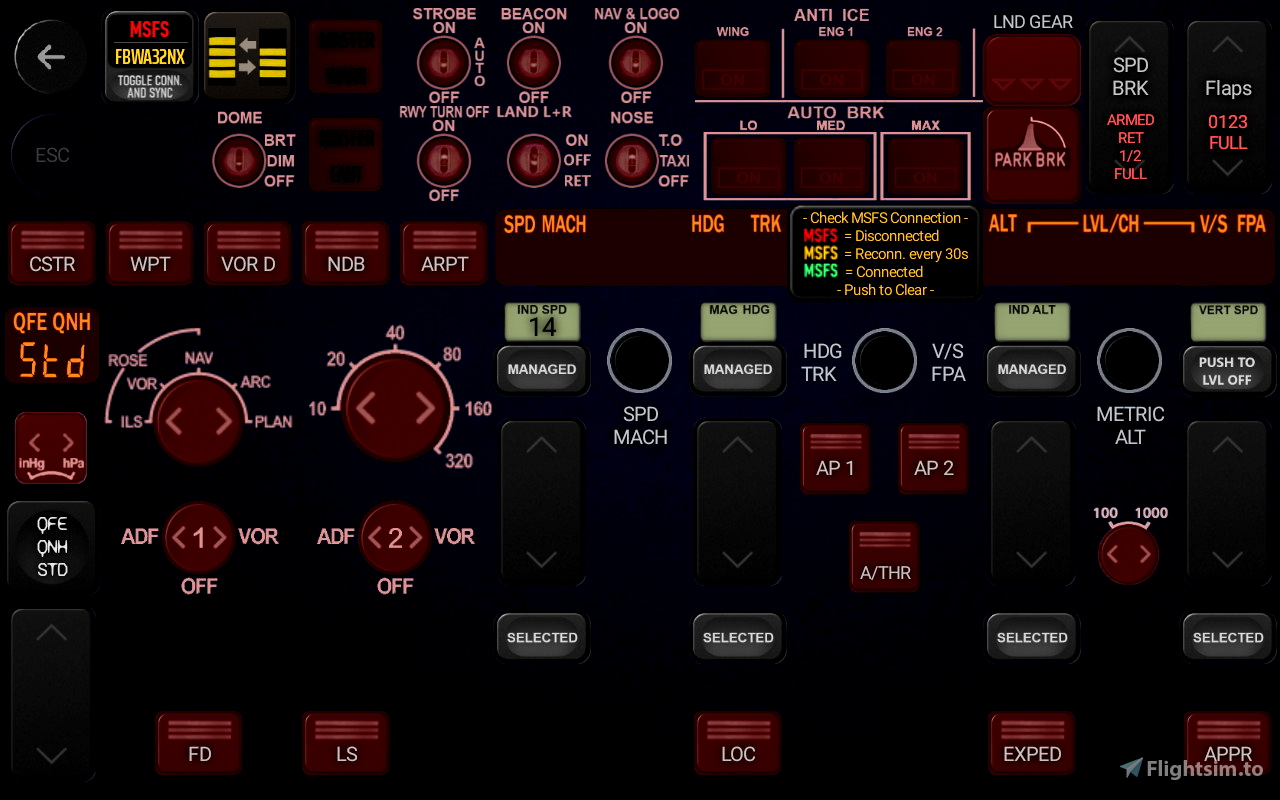Lower baro setting with the bottom-left slider down arrow
Viewport: 1280px width, 800px height.
(51, 755)
